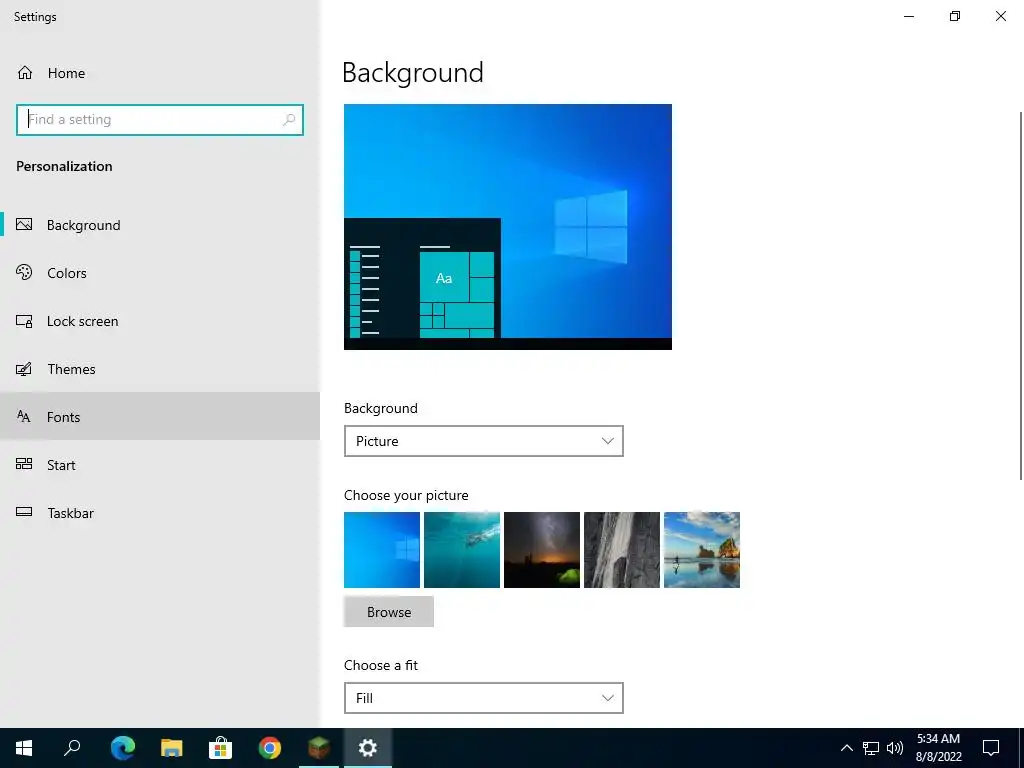Click the Home house icon
Screen dimensions: 1024x768
click(25, 72)
